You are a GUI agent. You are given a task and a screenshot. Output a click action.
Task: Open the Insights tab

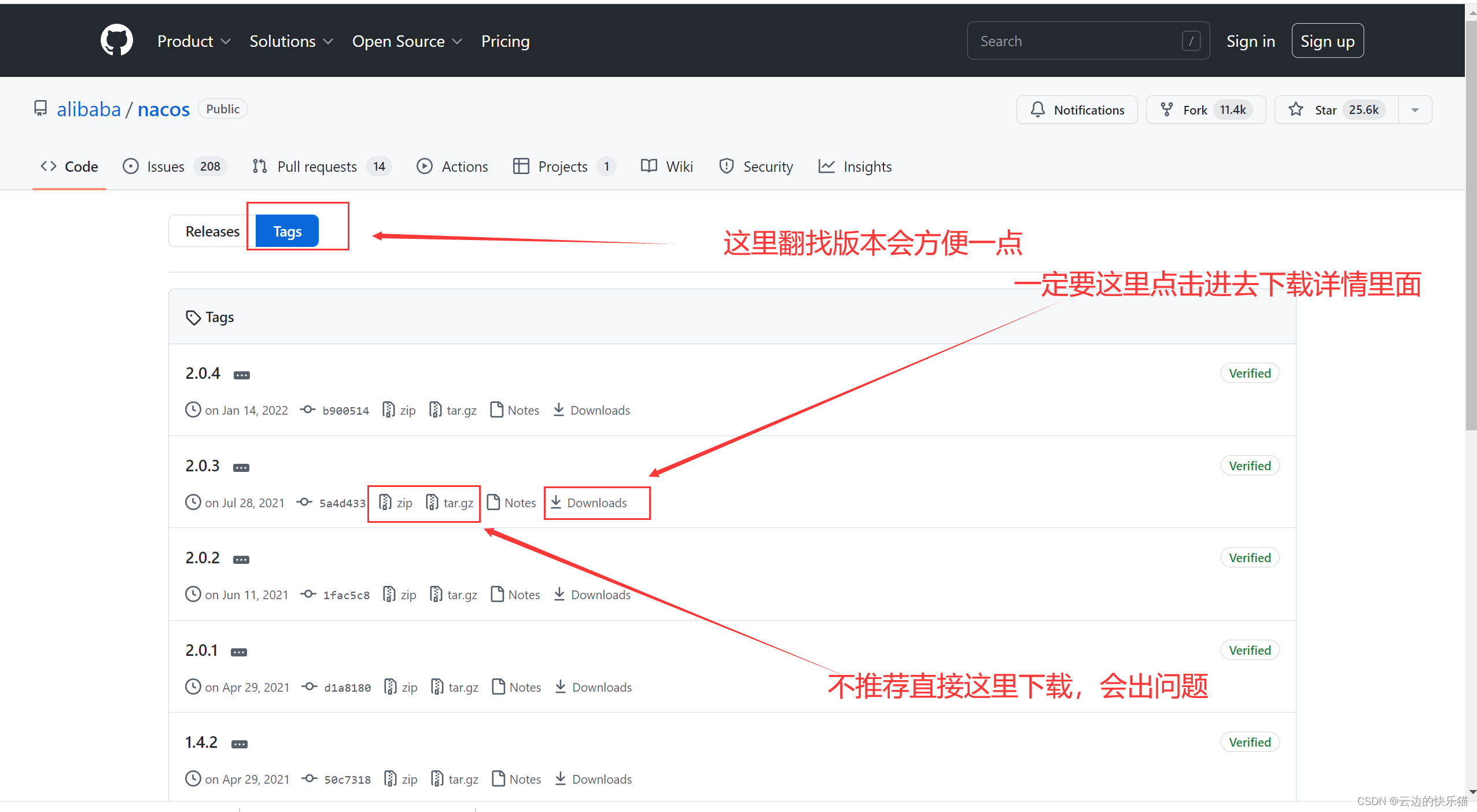click(x=855, y=167)
